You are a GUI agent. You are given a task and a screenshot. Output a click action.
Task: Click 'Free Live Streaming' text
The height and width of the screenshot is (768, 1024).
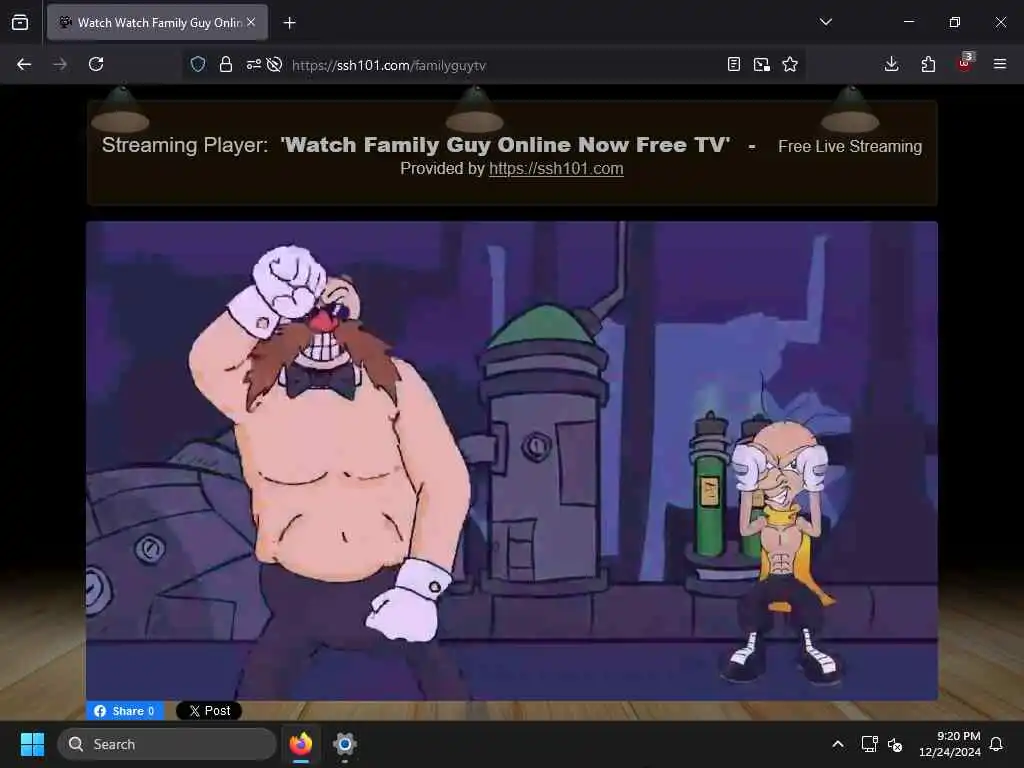(850, 146)
